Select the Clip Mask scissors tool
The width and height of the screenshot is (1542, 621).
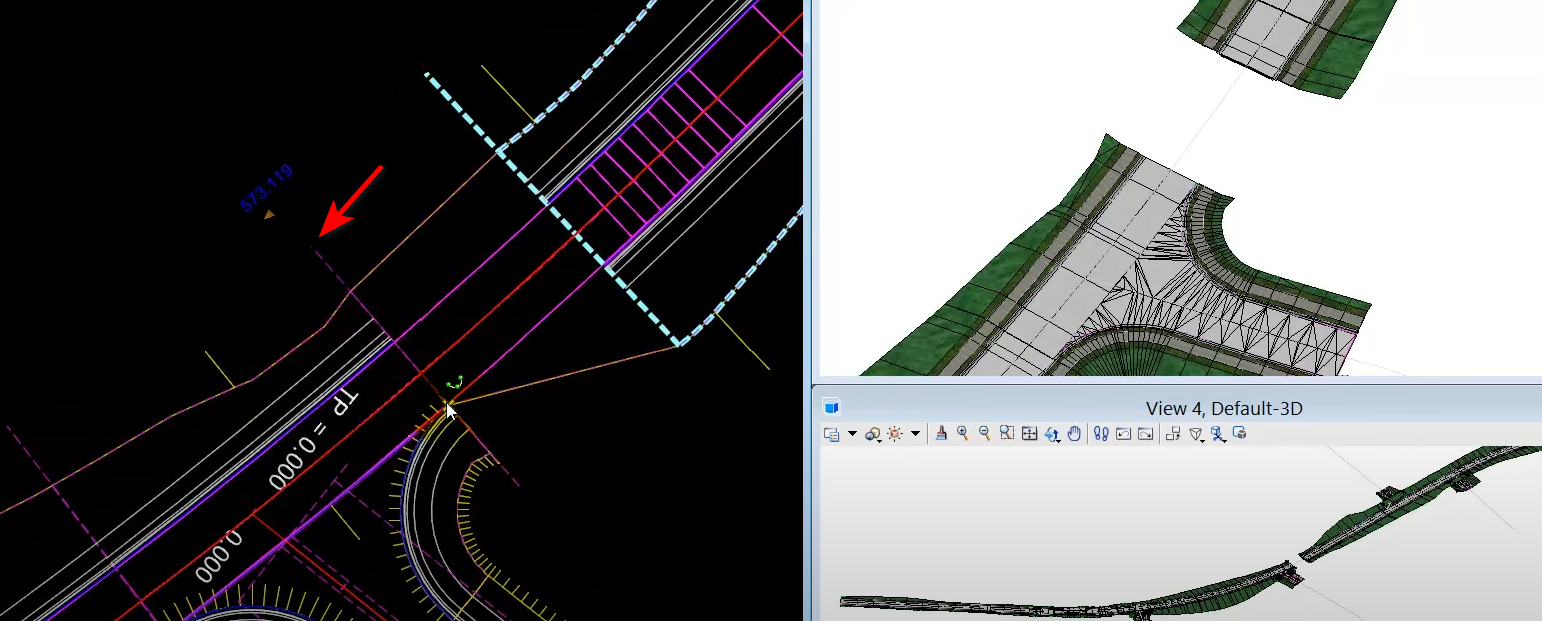(x=1219, y=434)
